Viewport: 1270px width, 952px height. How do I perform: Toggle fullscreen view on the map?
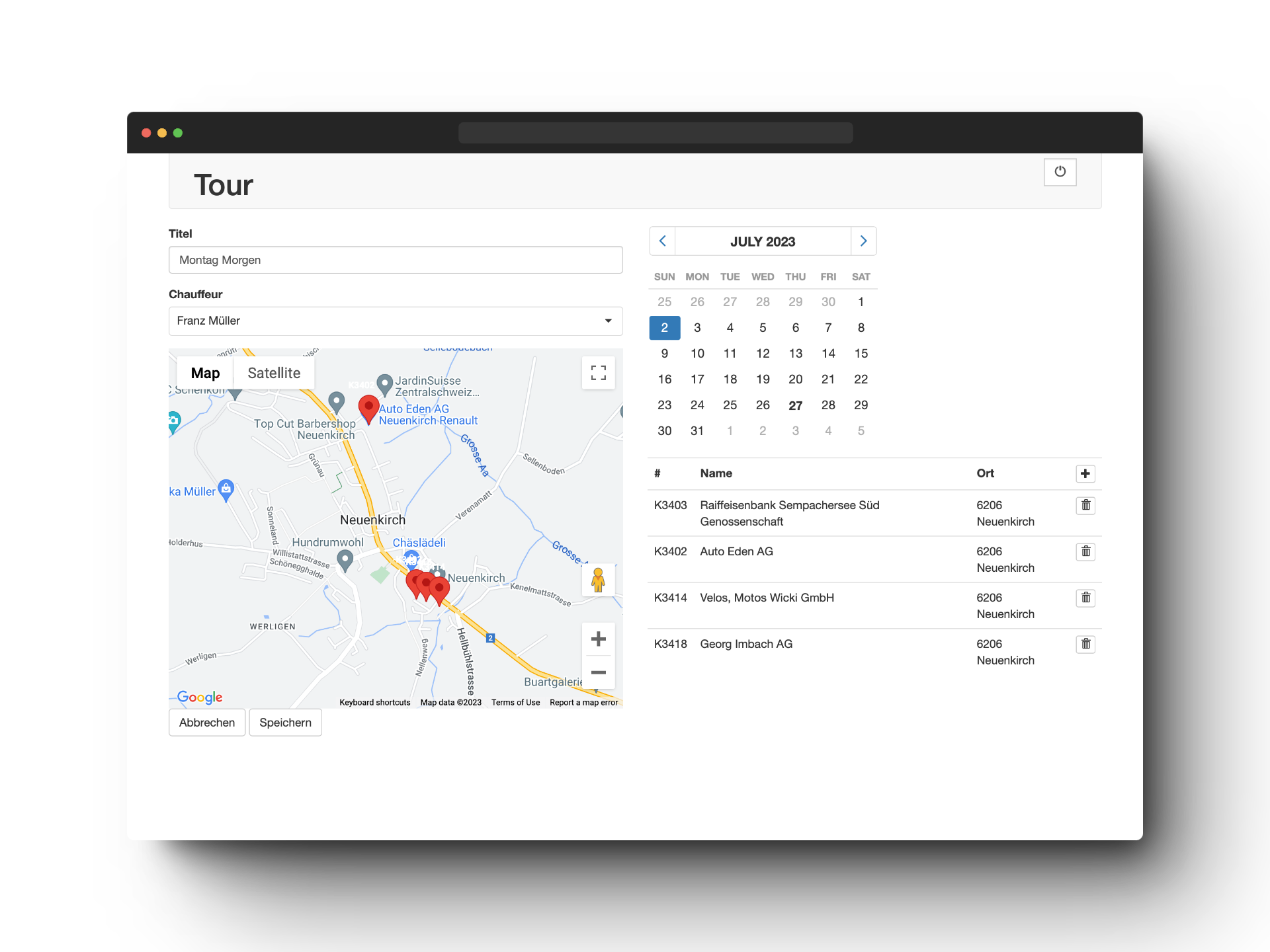click(x=598, y=373)
